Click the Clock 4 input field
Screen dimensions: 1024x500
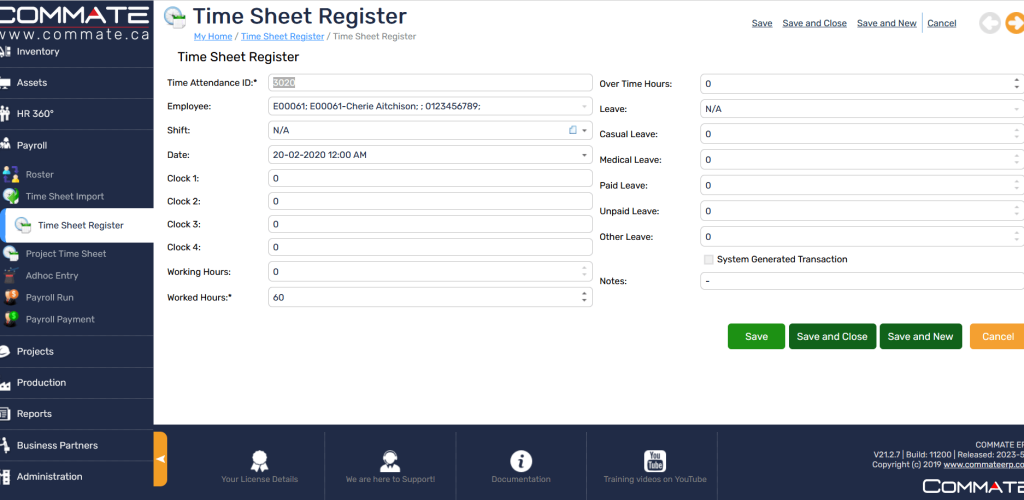click(430, 247)
